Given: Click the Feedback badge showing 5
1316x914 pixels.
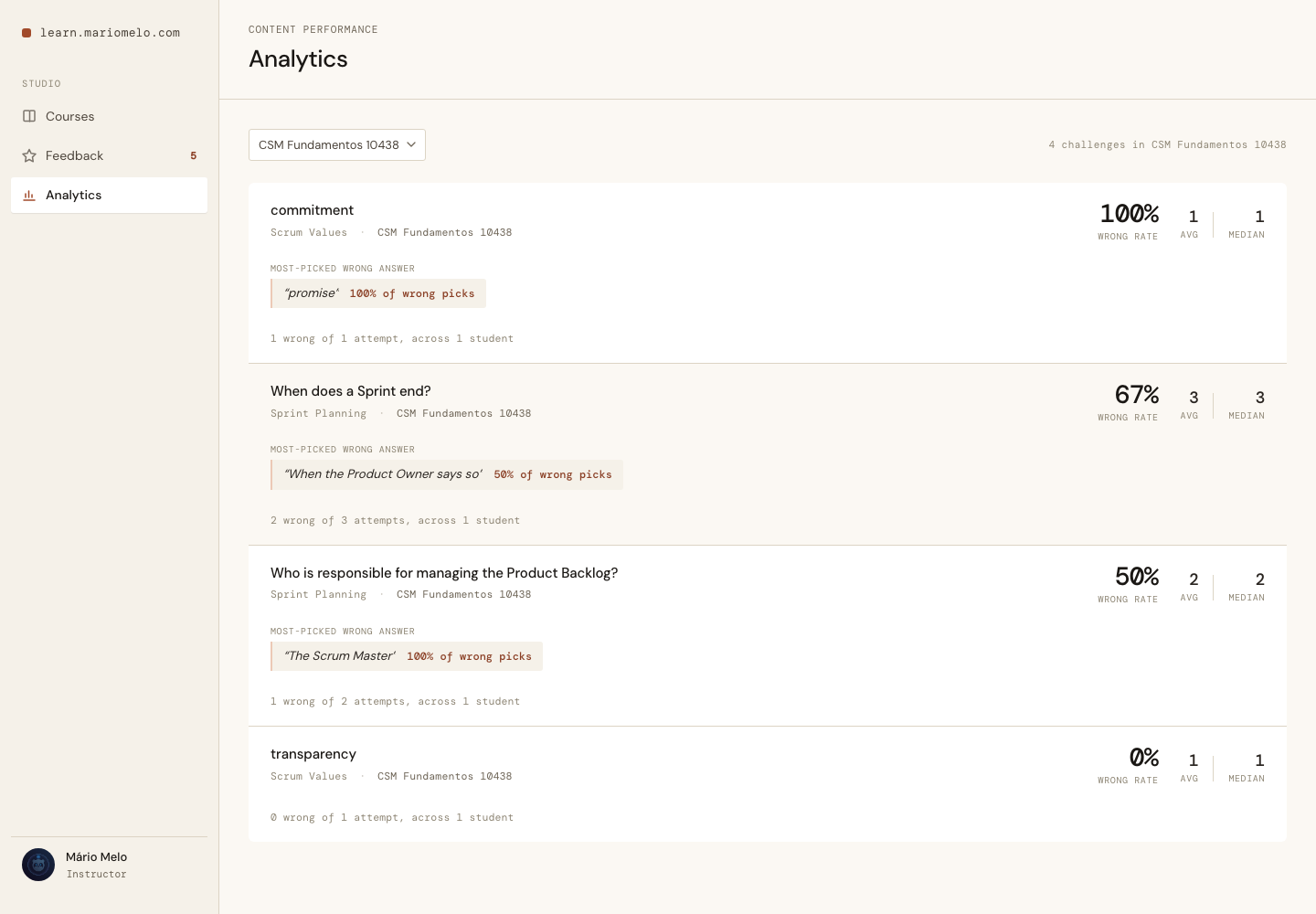Looking at the screenshot, I should [193, 155].
